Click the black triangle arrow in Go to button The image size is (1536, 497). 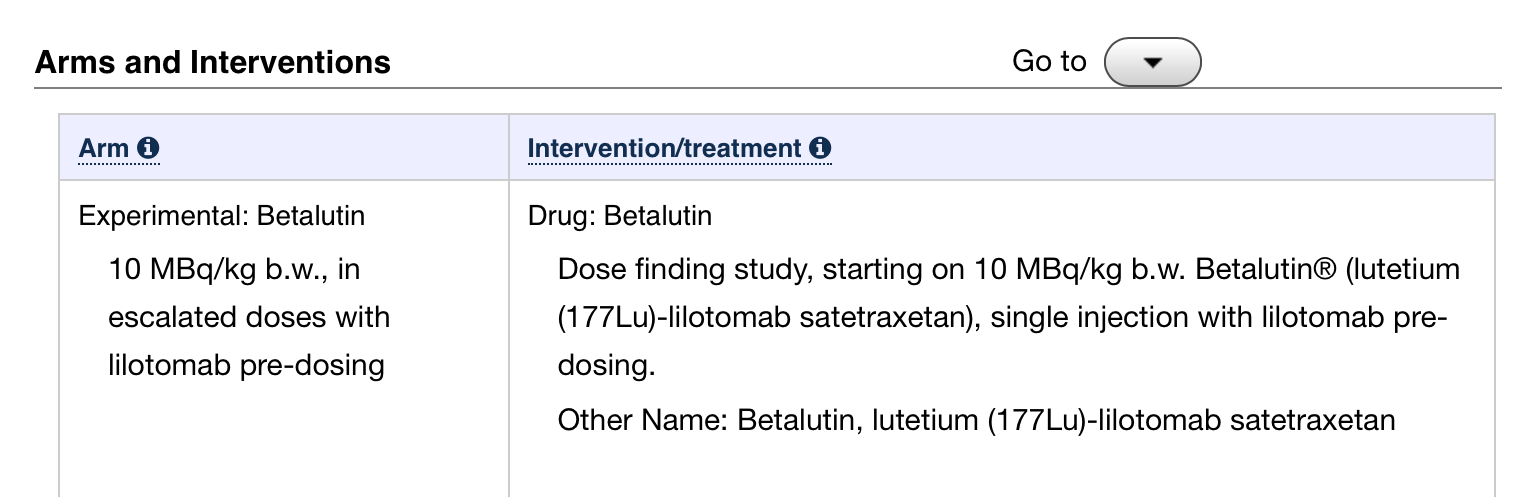pyautogui.click(x=1152, y=62)
